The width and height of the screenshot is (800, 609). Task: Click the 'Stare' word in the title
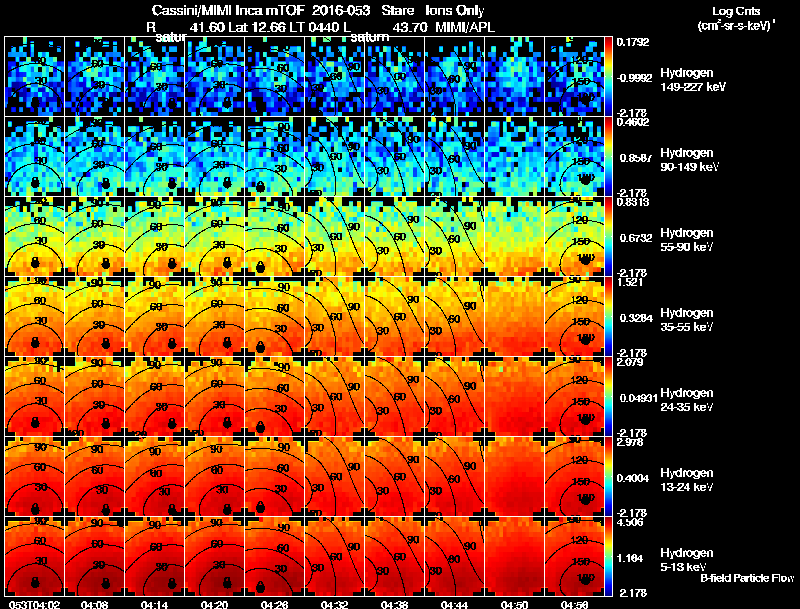point(397,11)
